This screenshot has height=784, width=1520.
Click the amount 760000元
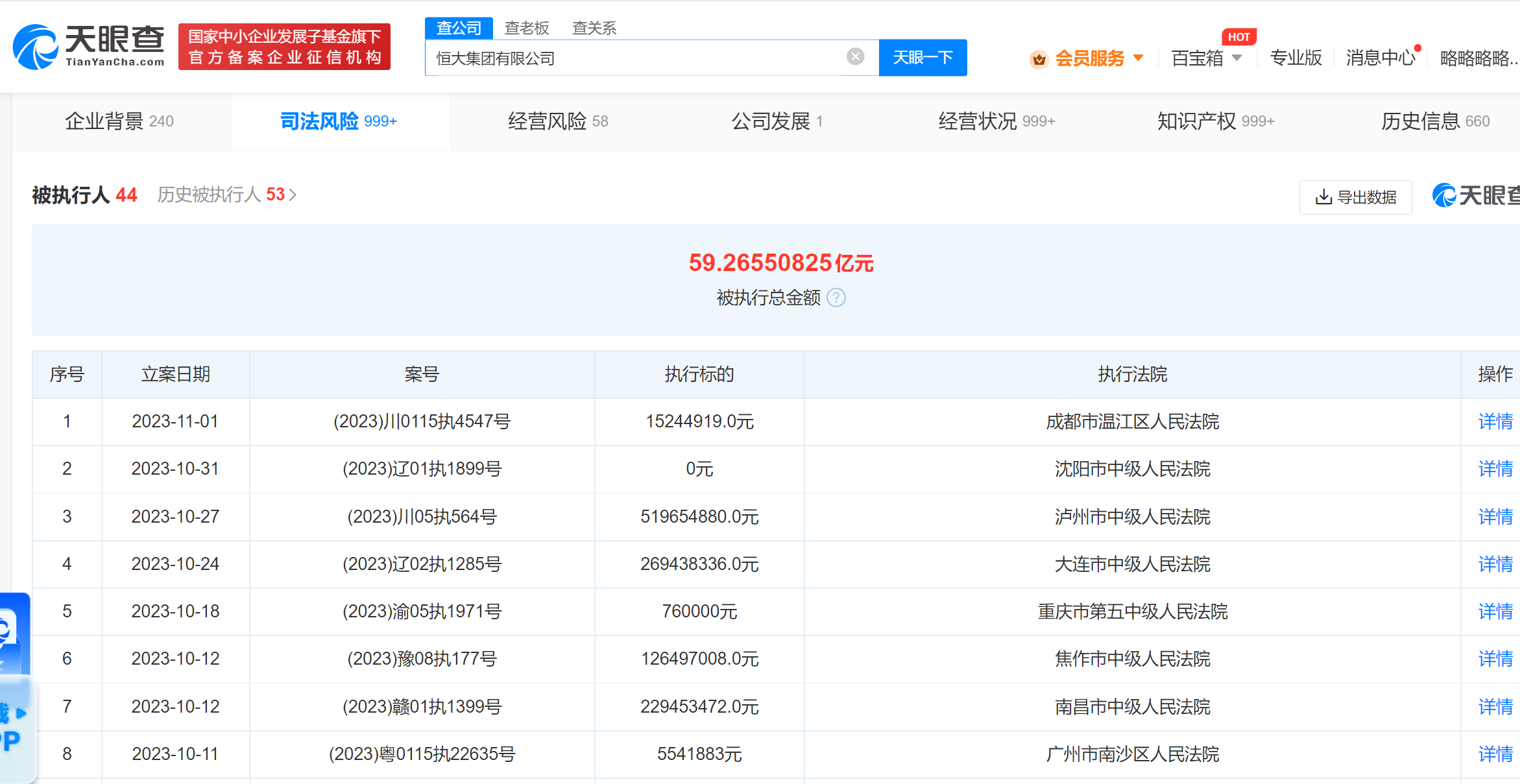[699, 612]
